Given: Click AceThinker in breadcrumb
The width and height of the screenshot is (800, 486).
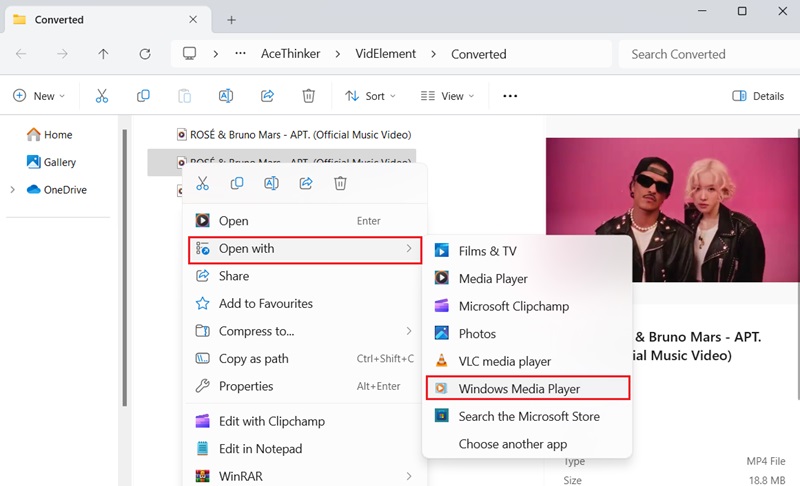Looking at the screenshot, I should click(290, 54).
